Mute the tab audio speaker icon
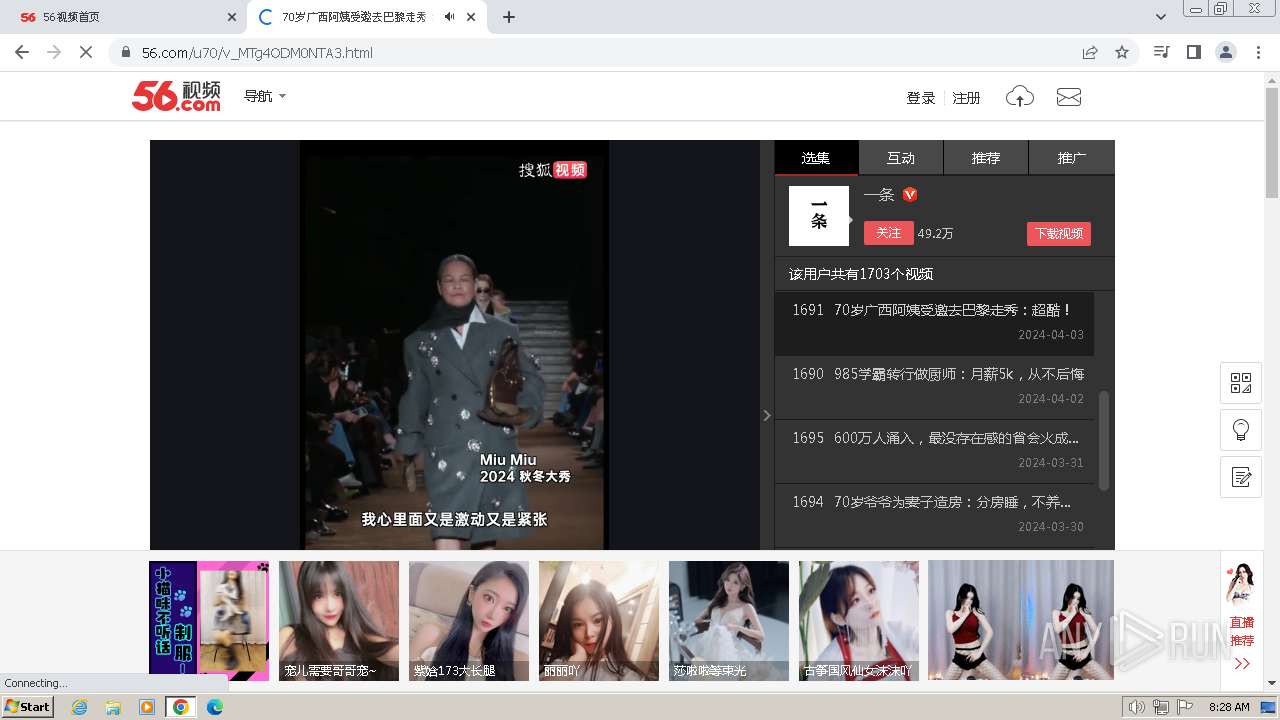The height and width of the screenshot is (720, 1280). pos(450,17)
